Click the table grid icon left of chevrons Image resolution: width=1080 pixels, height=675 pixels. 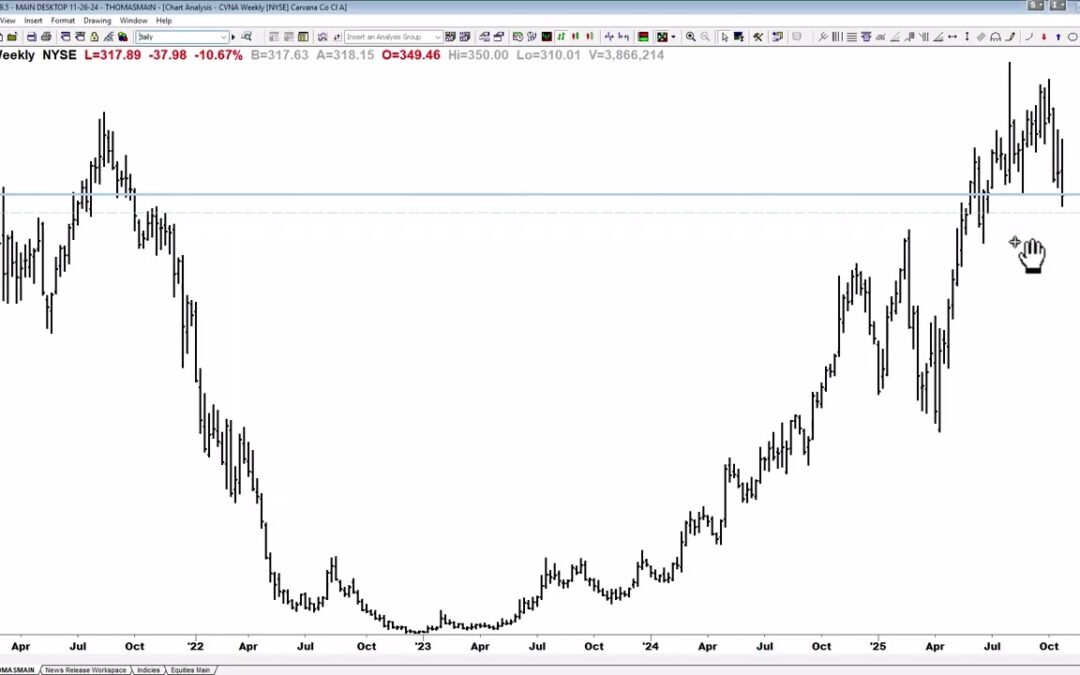pos(303,37)
